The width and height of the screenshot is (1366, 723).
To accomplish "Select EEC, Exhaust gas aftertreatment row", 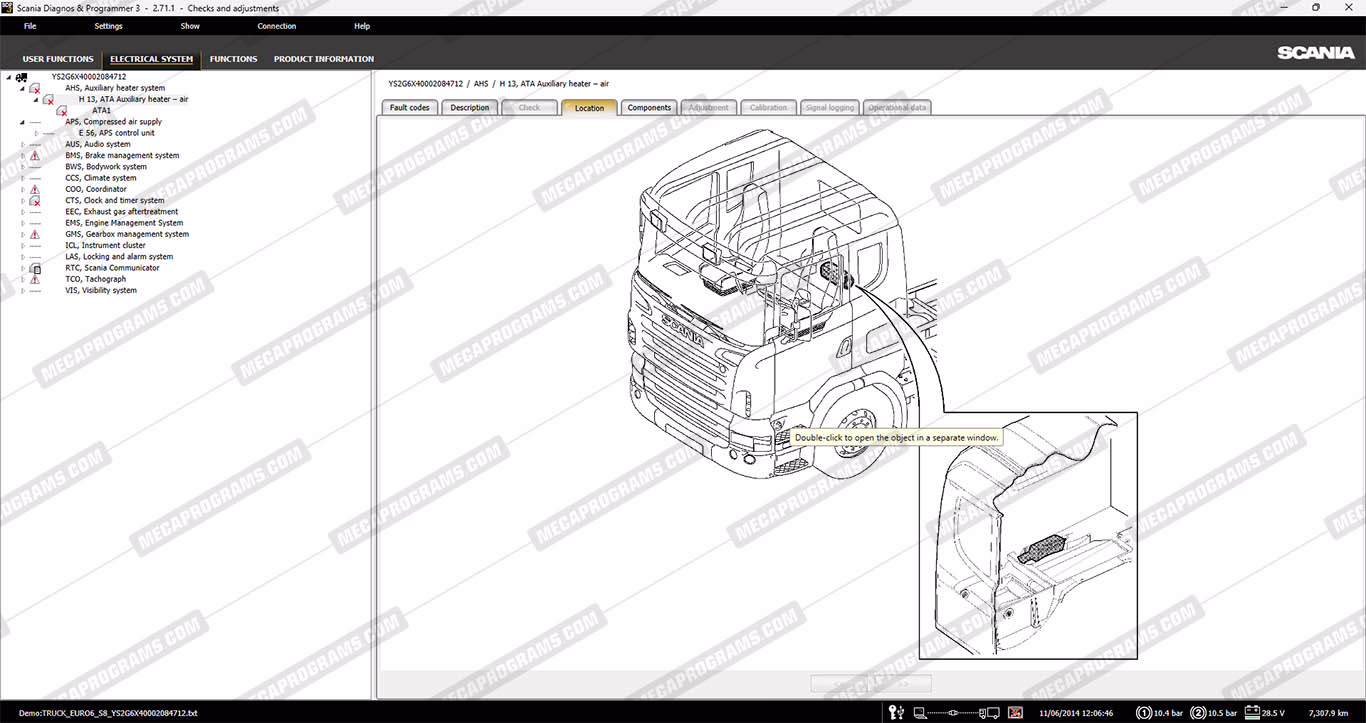I will coord(122,212).
